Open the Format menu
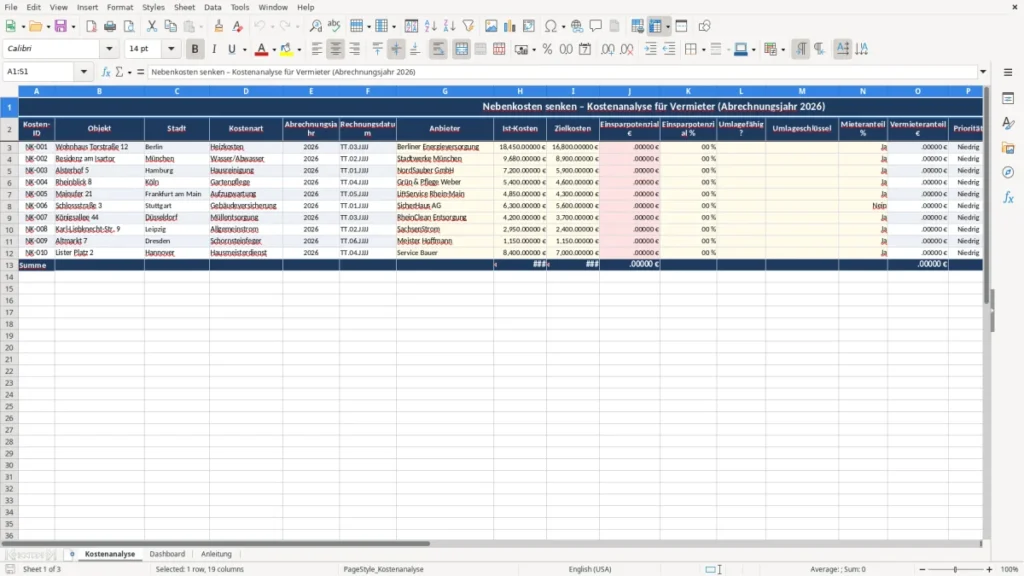This screenshot has height=576, width=1024. coord(120,7)
